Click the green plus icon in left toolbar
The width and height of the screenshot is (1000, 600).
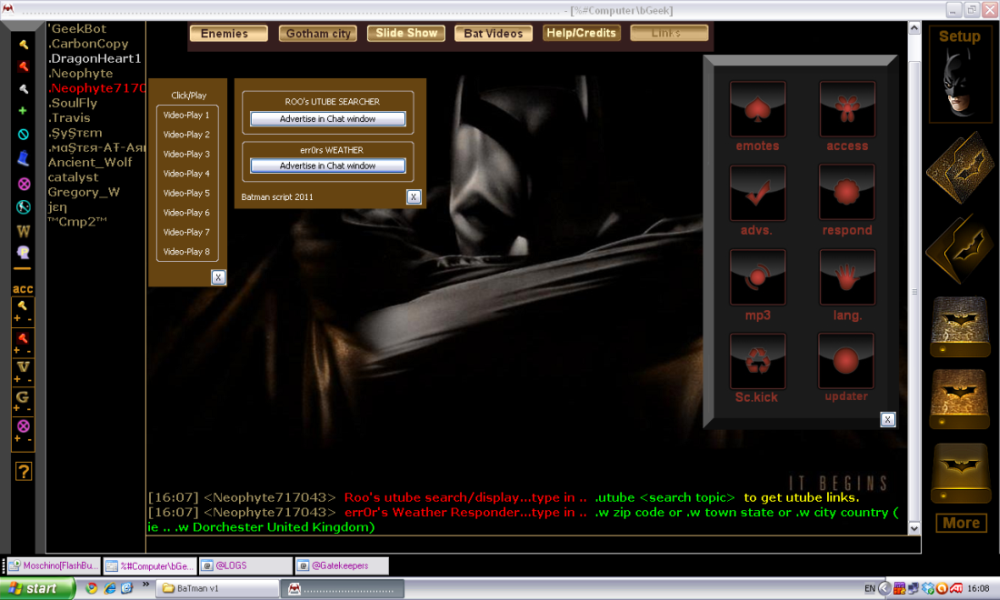23,111
